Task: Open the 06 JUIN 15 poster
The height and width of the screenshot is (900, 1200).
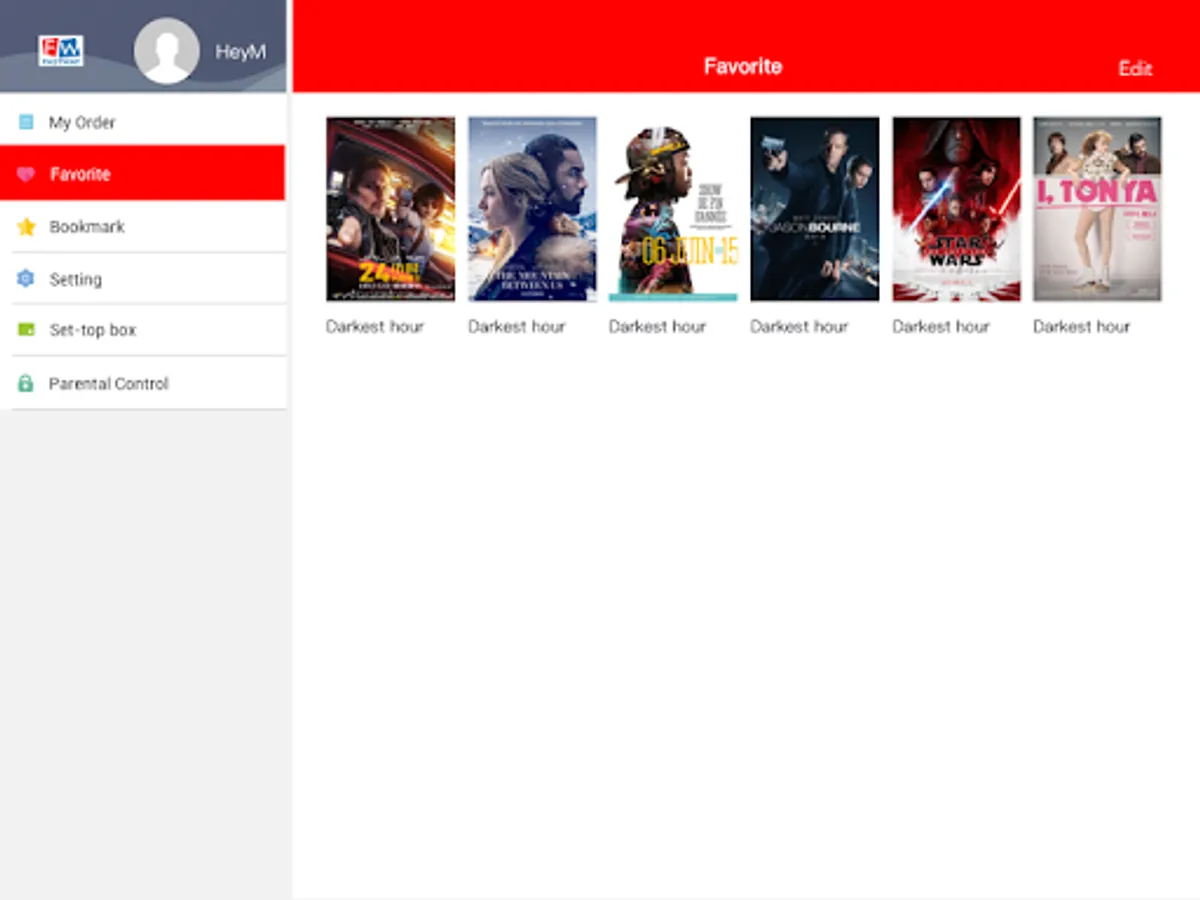Action: pyautogui.click(x=673, y=209)
